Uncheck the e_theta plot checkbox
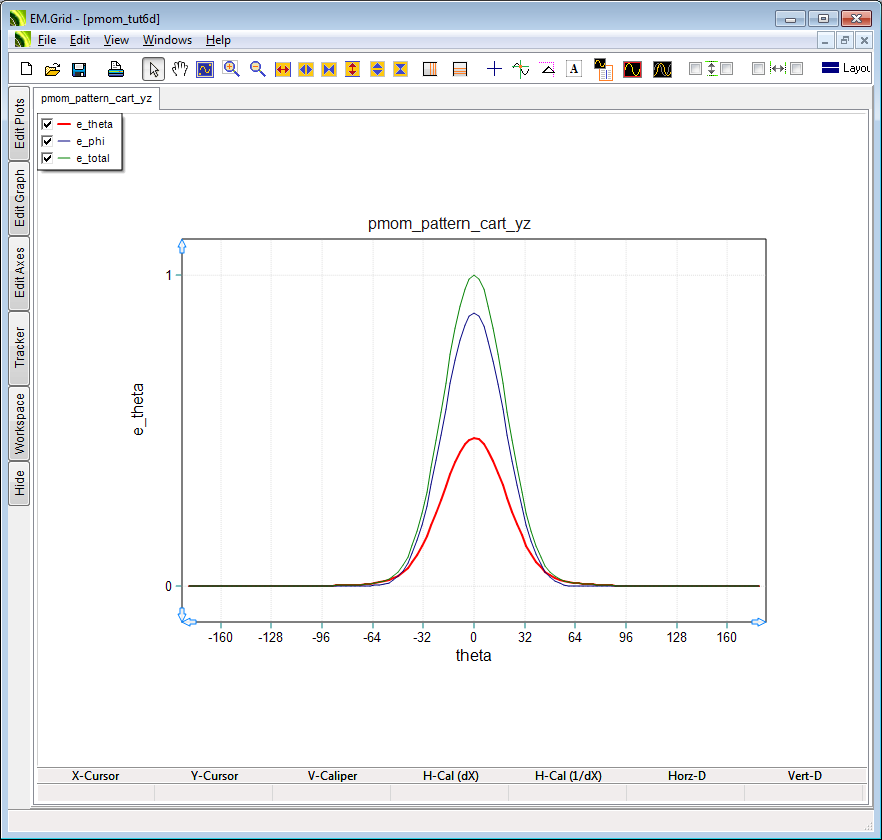The image size is (882, 840). click(x=47, y=124)
